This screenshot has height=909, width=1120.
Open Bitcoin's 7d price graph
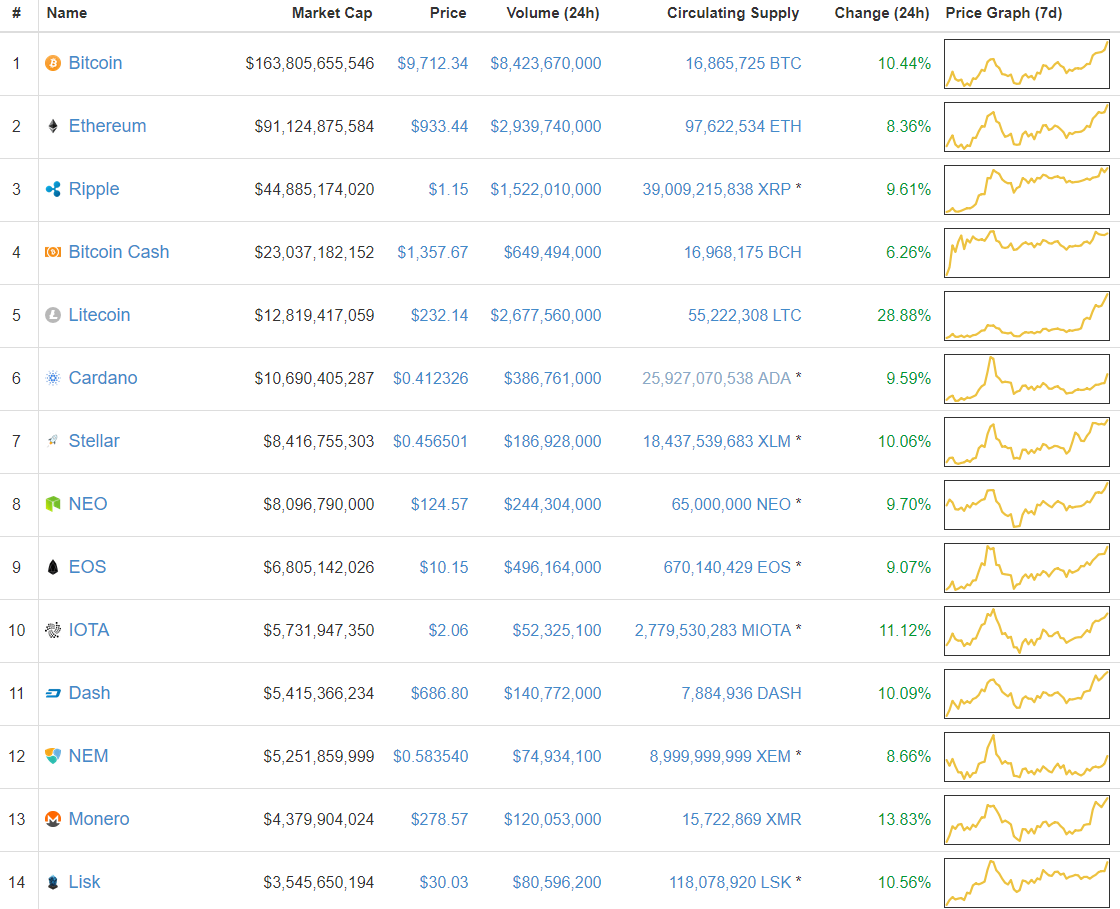coord(1026,64)
